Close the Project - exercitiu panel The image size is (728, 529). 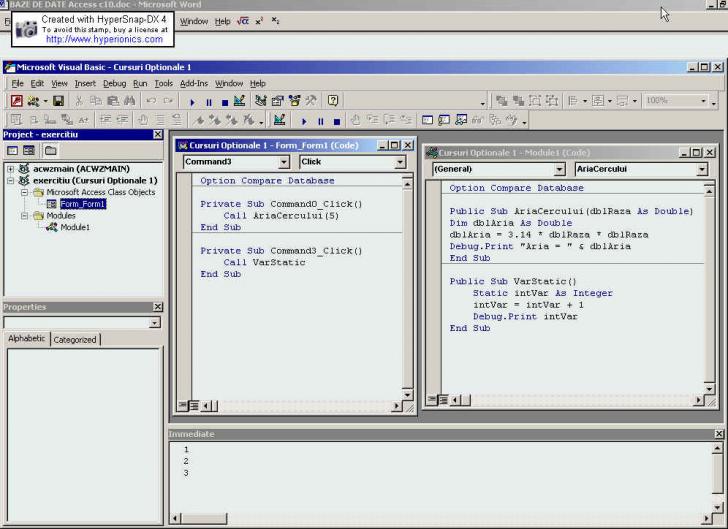158,134
